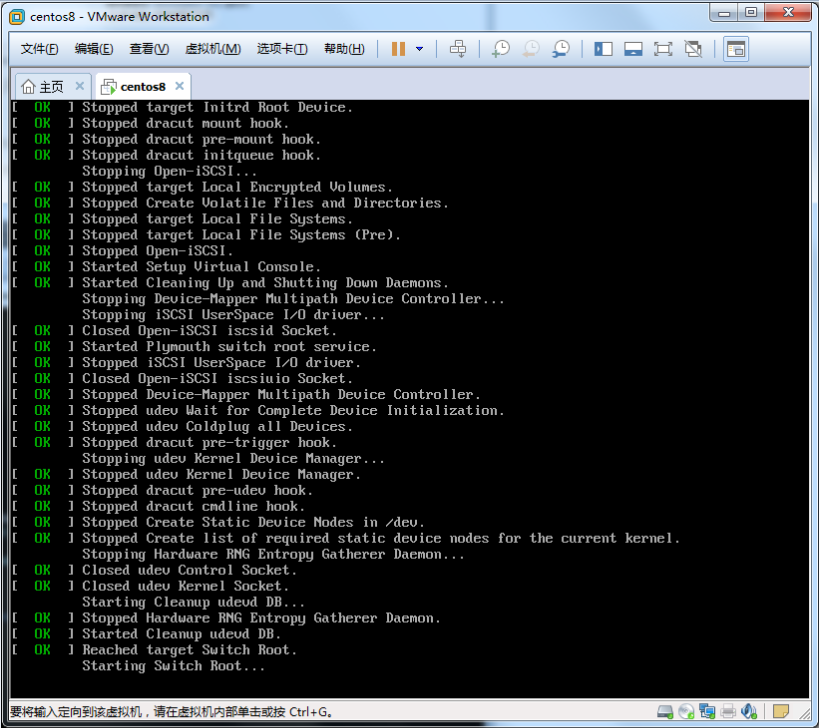Take a snapshot of the virtual machine
Viewport: 819px width, 728px height.
pos(500,49)
